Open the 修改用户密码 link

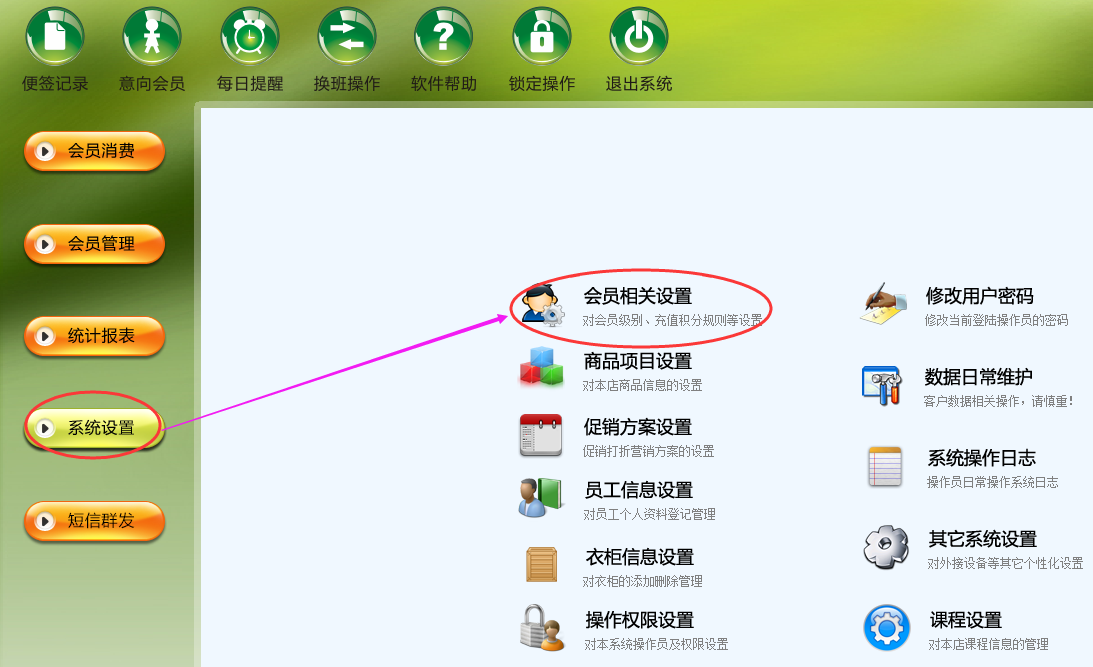(x=979, y=296)
